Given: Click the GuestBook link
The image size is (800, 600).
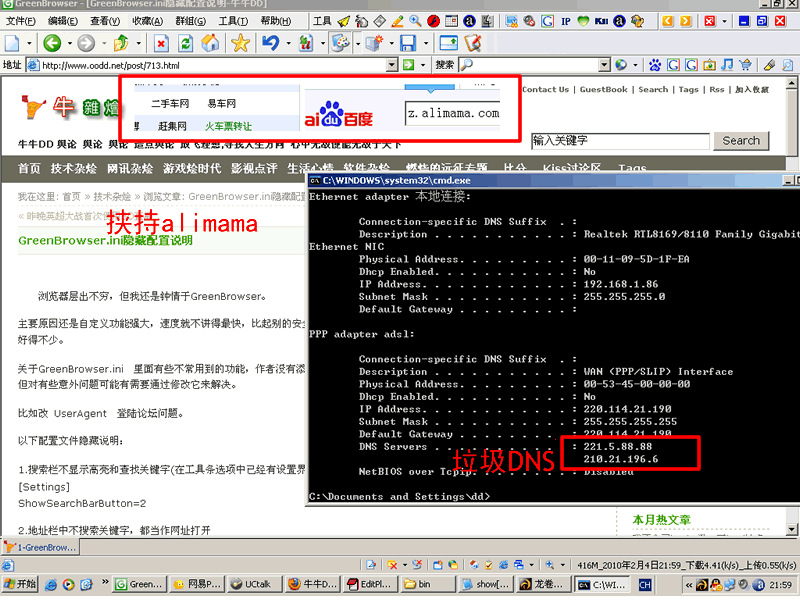Looking at the screenshot, I should 604,89.
